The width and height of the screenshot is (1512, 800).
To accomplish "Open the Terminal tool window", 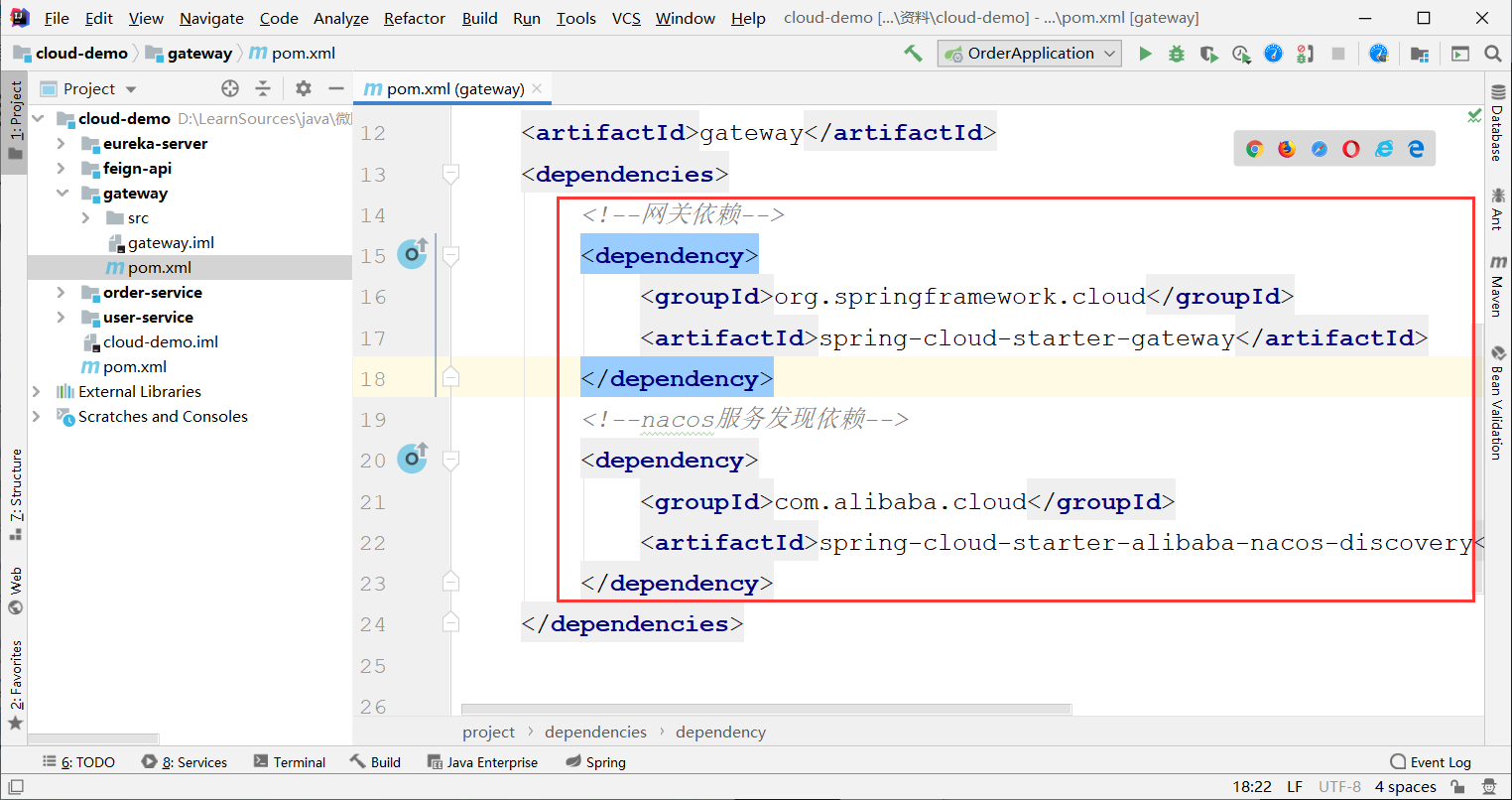I will click(x=290, y=762).
